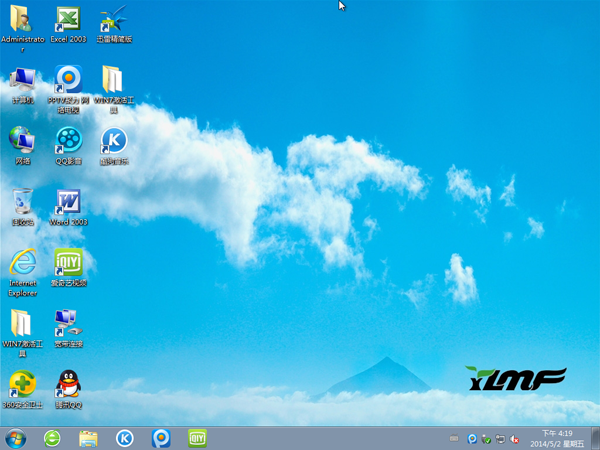Select the Recycle Bin icon
This screenshot has height=450, width=600.
coord(22,201)
